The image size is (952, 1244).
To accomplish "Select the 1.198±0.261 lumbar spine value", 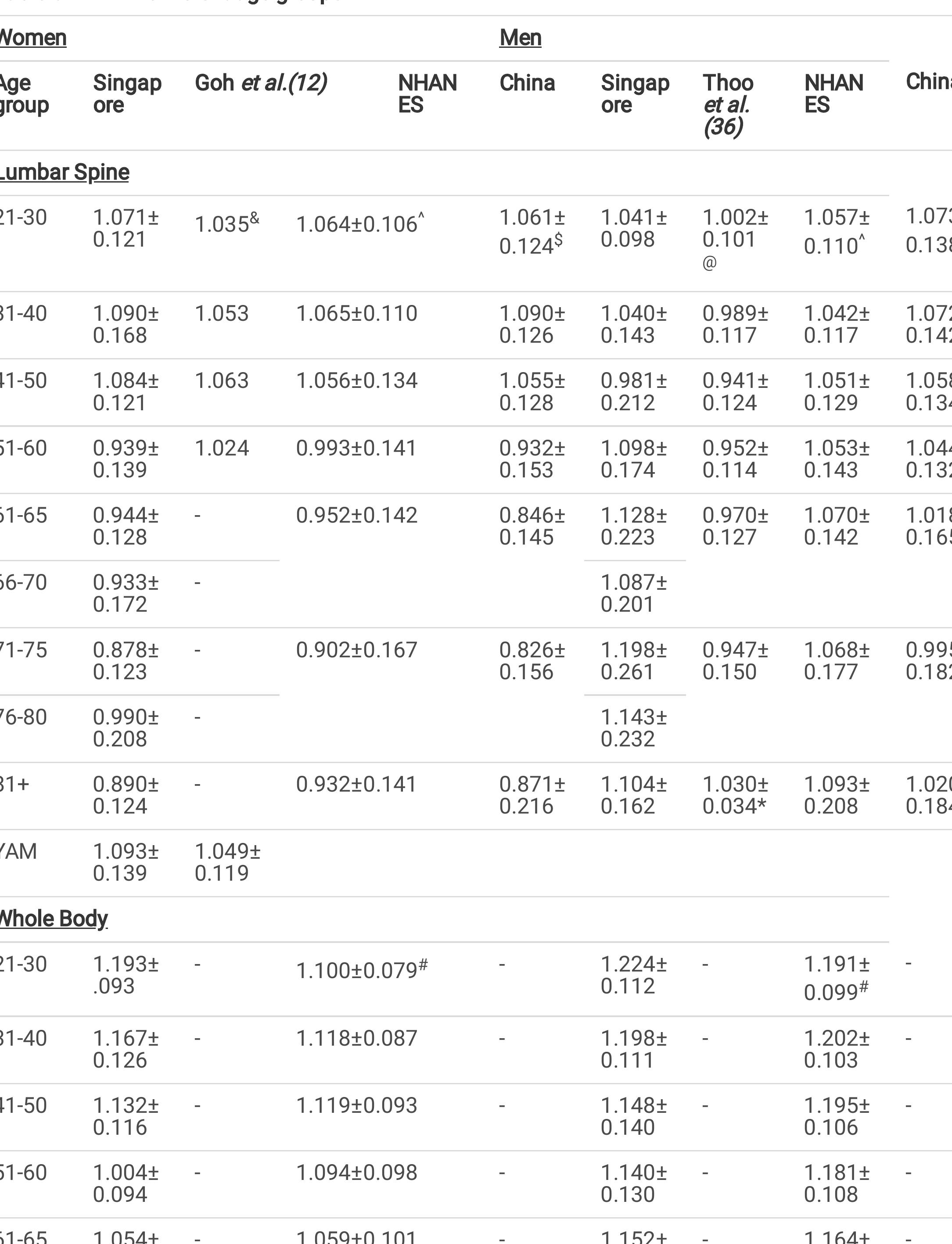I will [633, 660].
